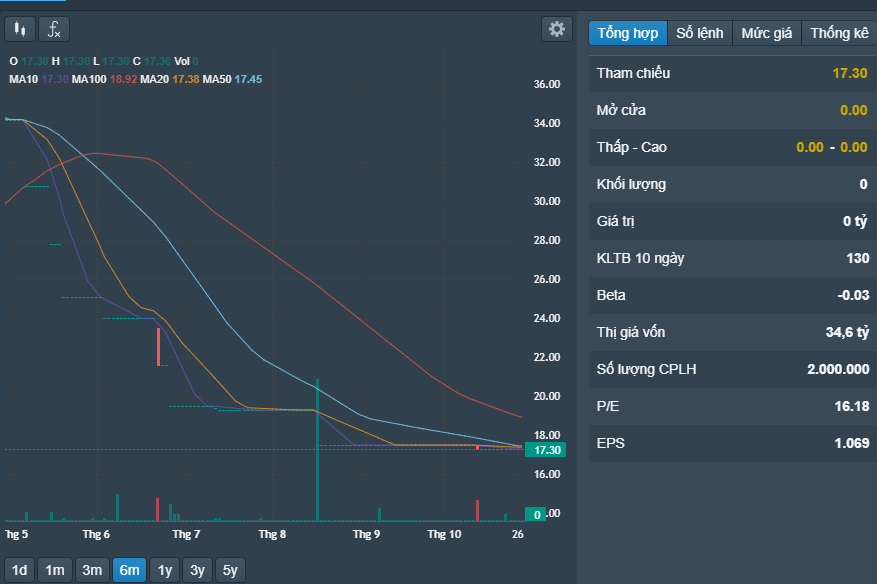This screenshot has width=877, height=584.
Task: Switch chart range to 3y
Action: pos(198,570)
